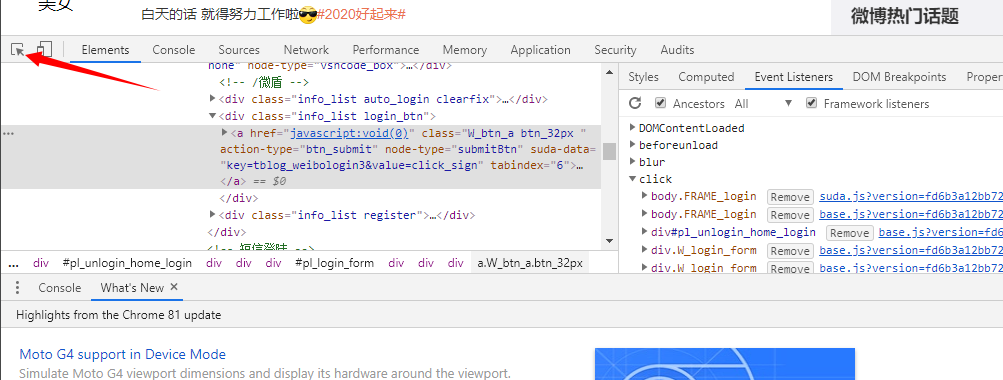
Task: Select the Event Listeners pane tab
Action: [x=794, y=77]
